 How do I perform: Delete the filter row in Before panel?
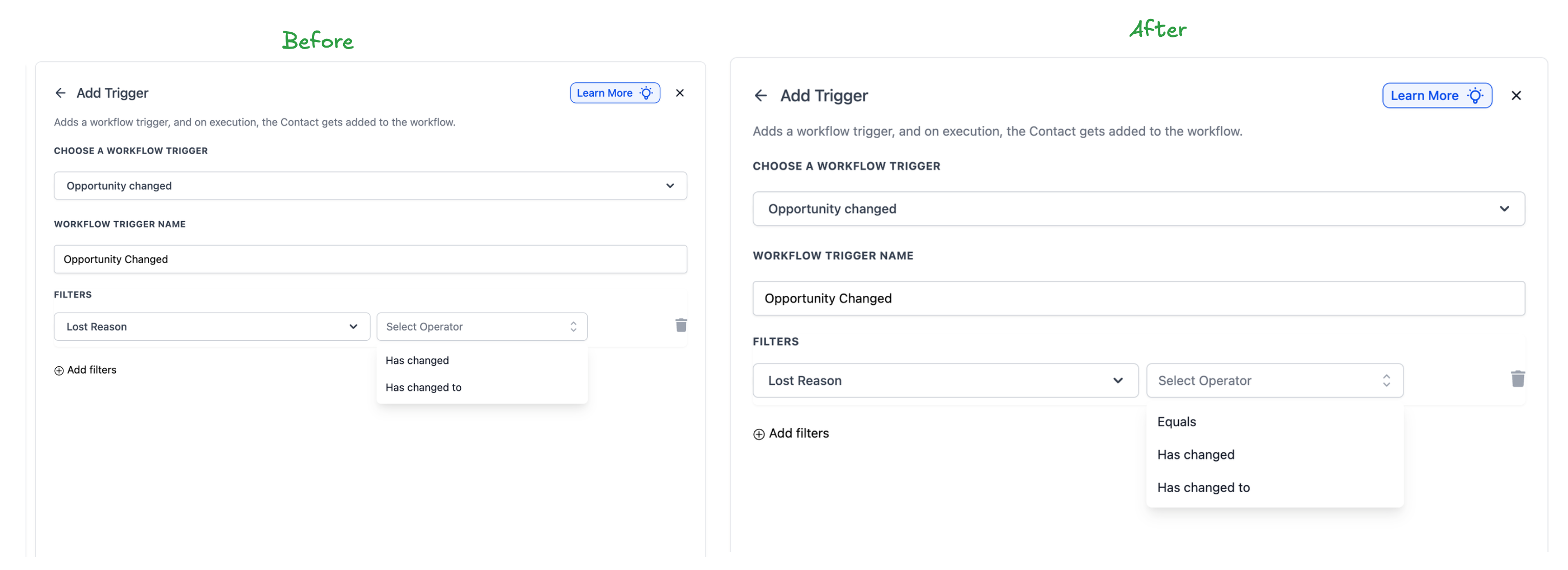[x=681, y=325]
